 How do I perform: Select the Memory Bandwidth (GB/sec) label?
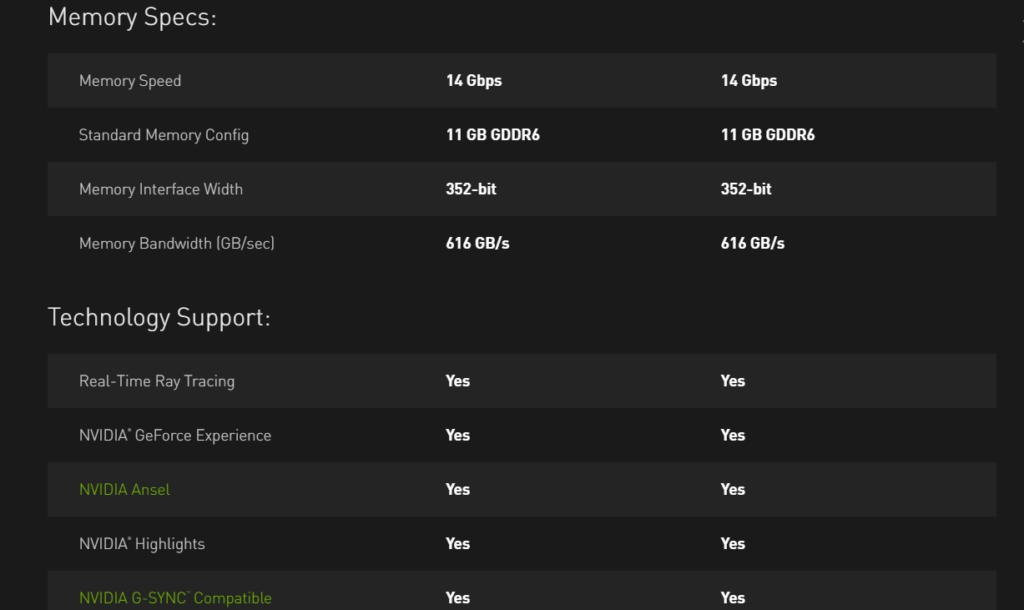176,244
